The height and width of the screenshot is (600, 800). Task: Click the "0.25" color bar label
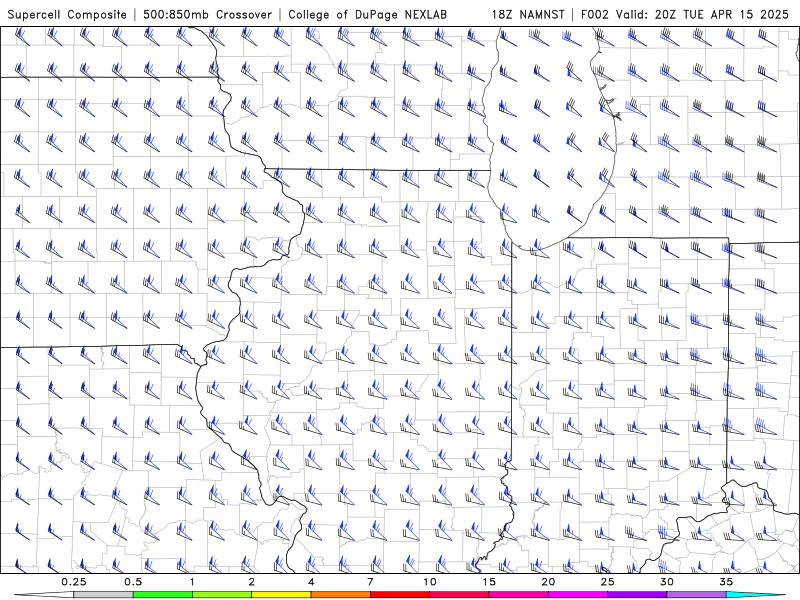74,582
